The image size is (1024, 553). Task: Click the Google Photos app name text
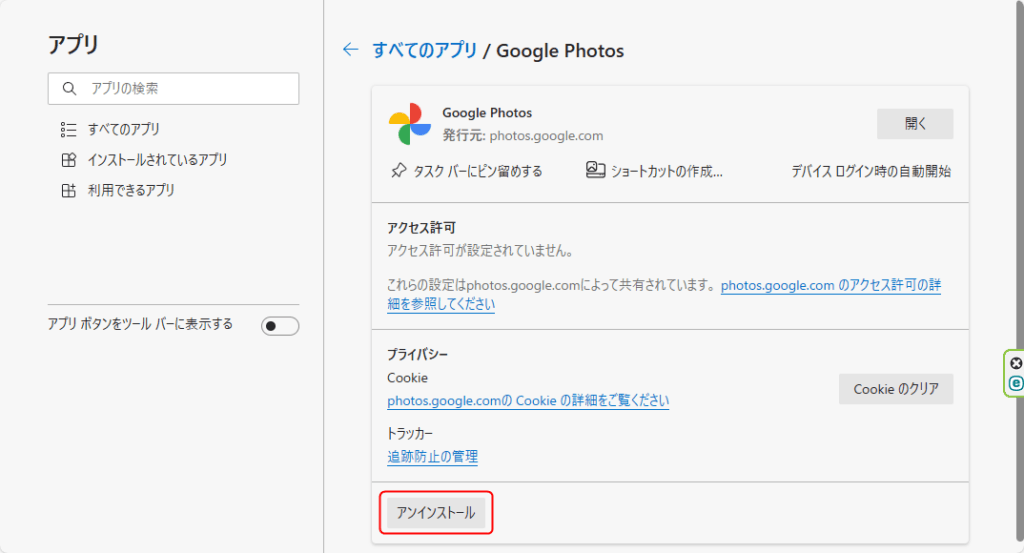pyautogui.click(x=487, y=112)
